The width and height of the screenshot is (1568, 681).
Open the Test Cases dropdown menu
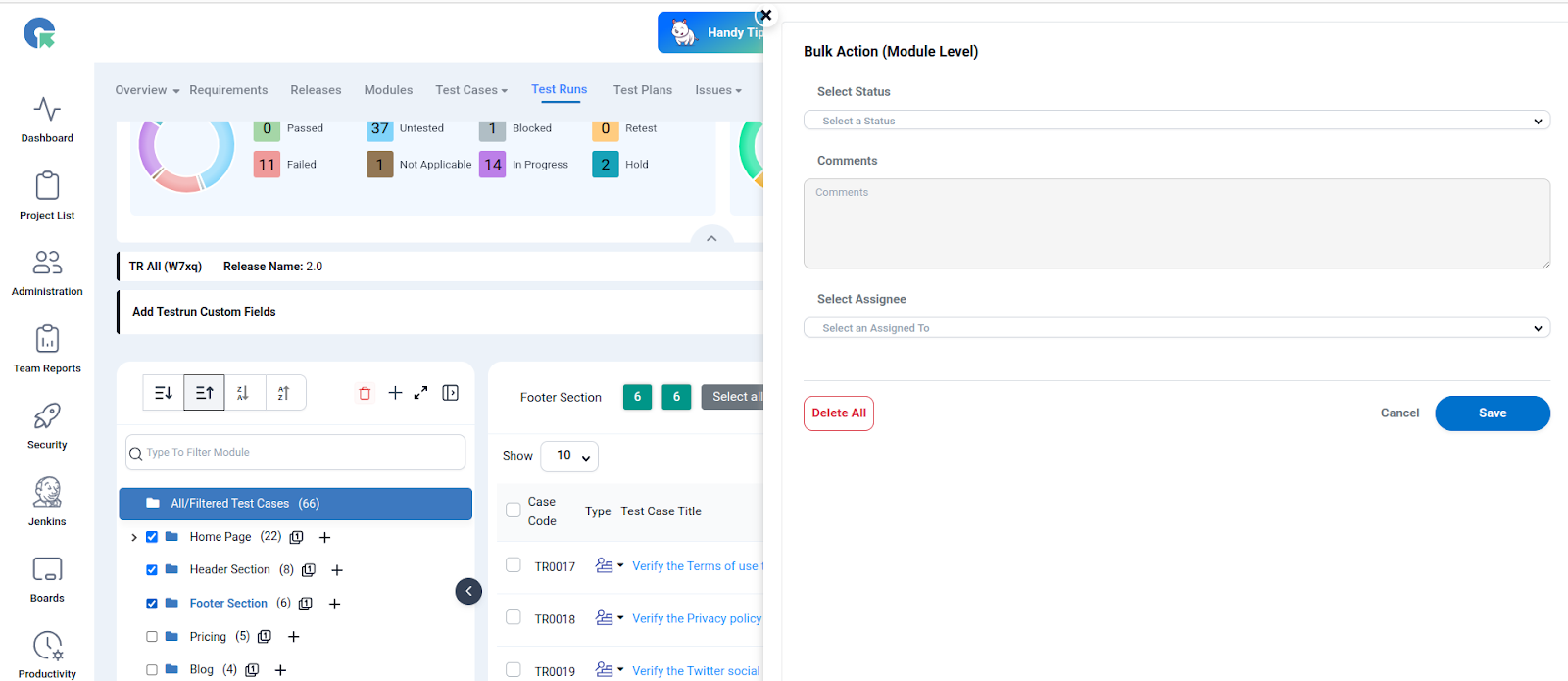point(471,90)
